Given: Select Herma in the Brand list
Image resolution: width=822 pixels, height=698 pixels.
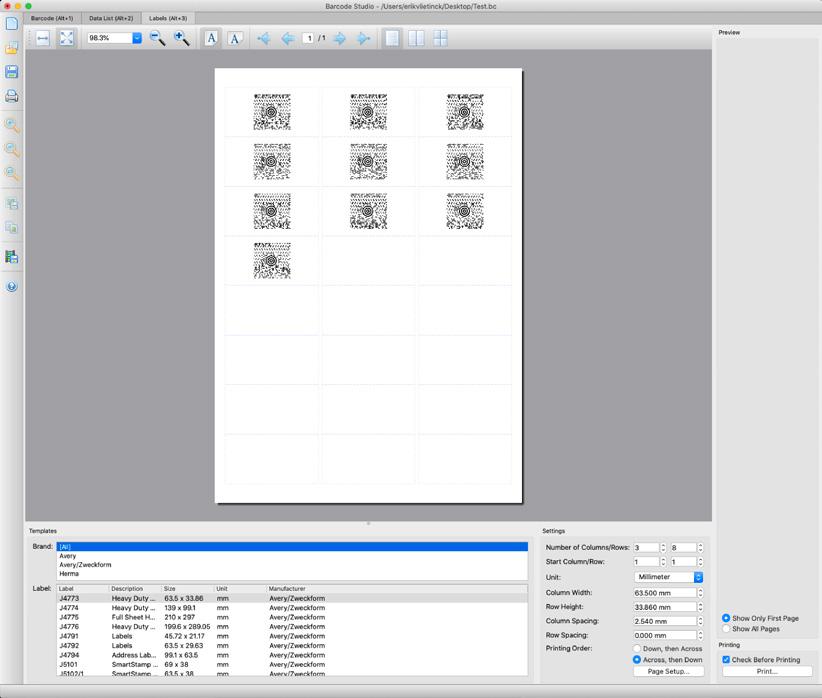Looking at the screenshot, I should (x=292, y=574).
